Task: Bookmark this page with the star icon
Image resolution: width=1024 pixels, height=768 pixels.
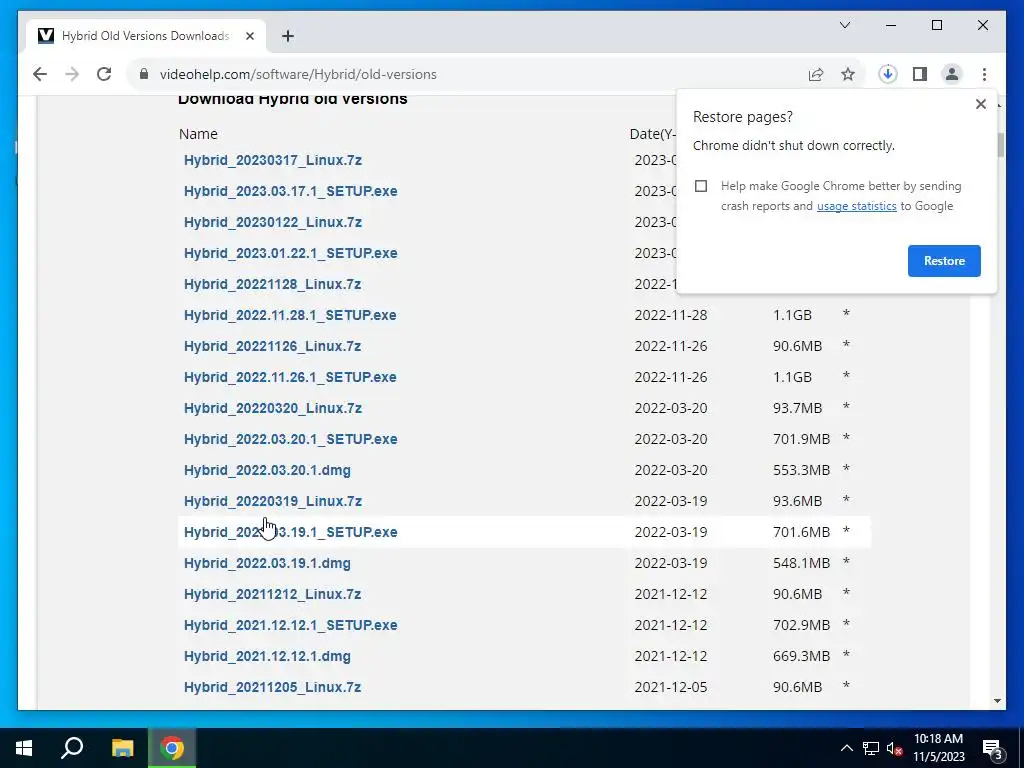Action: coord(848,74)
